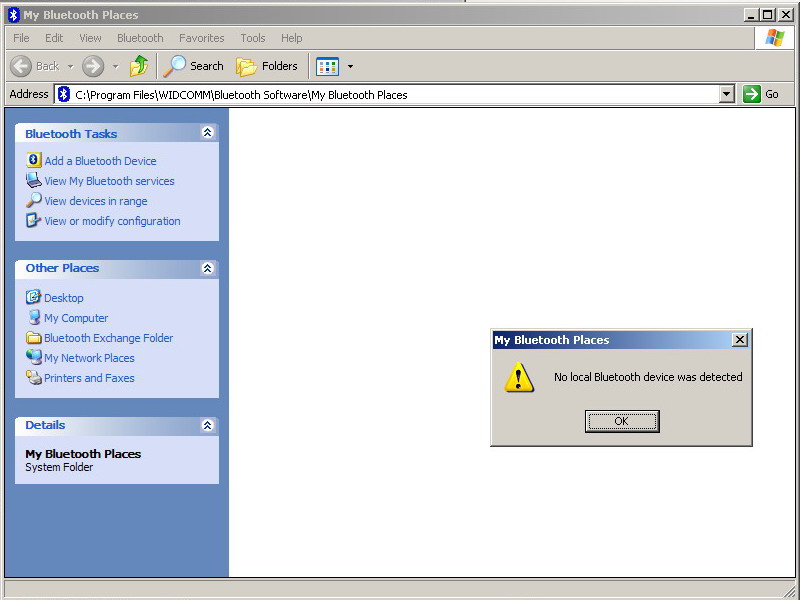Click View or modify configuration link
This screenshot has width=800, height=600.
click(x=112, y=221)
